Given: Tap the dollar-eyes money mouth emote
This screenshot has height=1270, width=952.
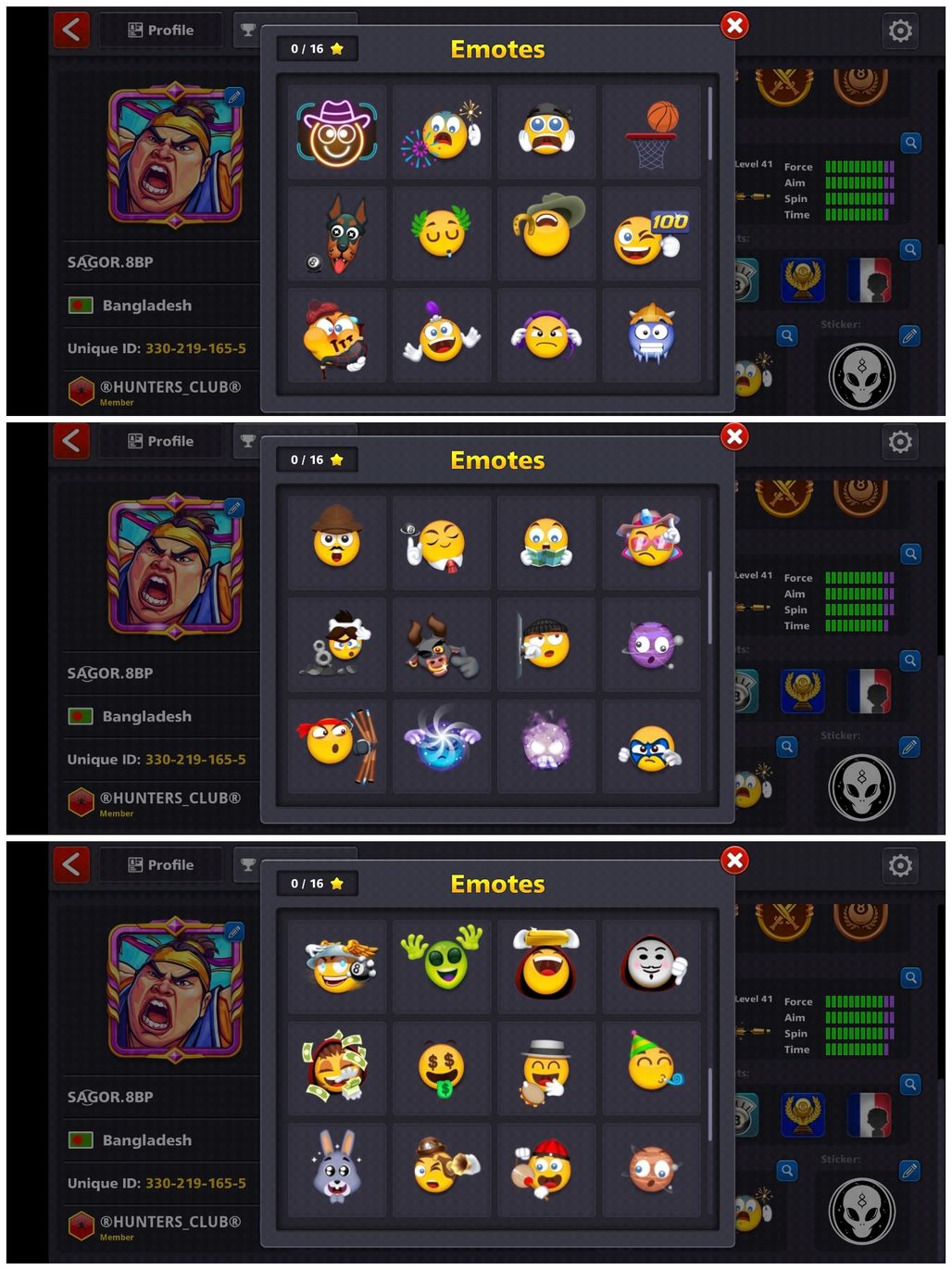Looking at the screenshot, I should pyautogui.click(x=442, y=1069).
